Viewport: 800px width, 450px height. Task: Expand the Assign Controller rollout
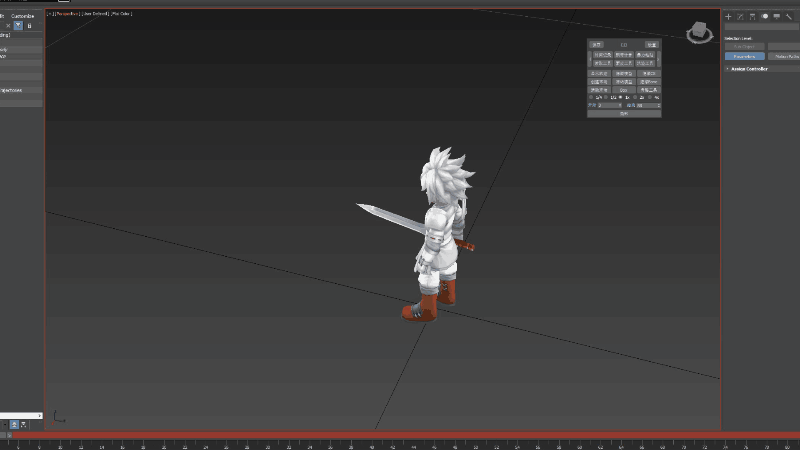[749, 69]
